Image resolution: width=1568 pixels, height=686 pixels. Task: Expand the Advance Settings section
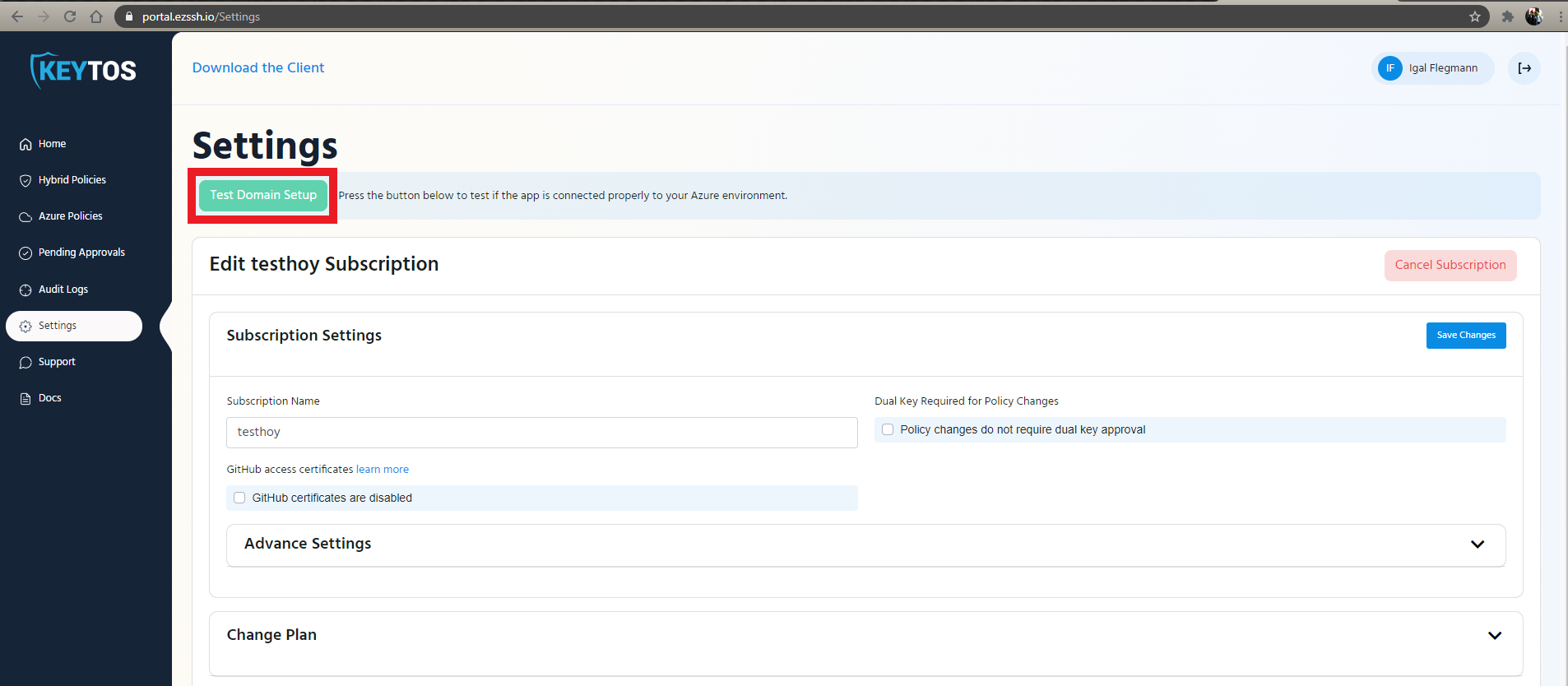(x=1477, y=545)
